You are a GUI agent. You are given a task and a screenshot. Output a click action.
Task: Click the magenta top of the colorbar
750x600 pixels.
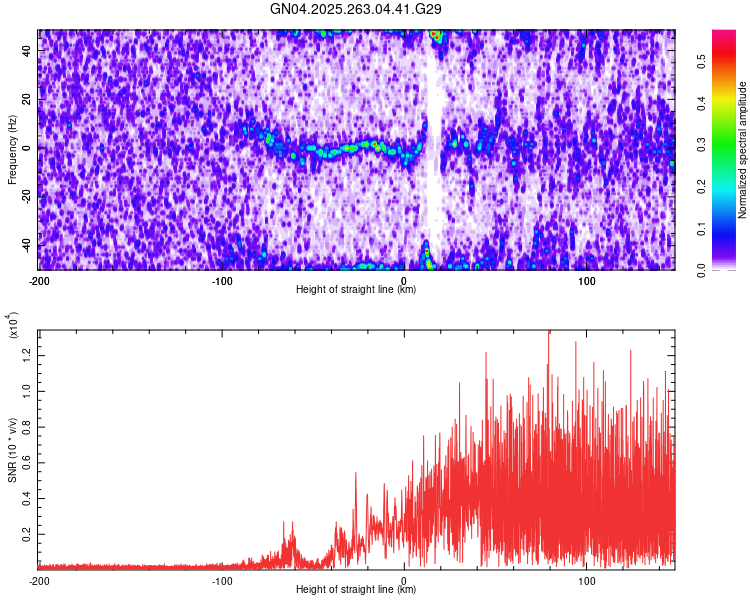724,38
